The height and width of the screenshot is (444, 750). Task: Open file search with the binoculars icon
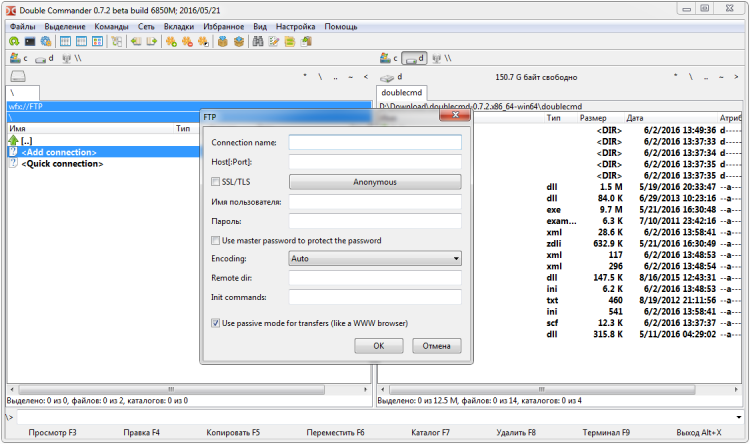point(258,42)
